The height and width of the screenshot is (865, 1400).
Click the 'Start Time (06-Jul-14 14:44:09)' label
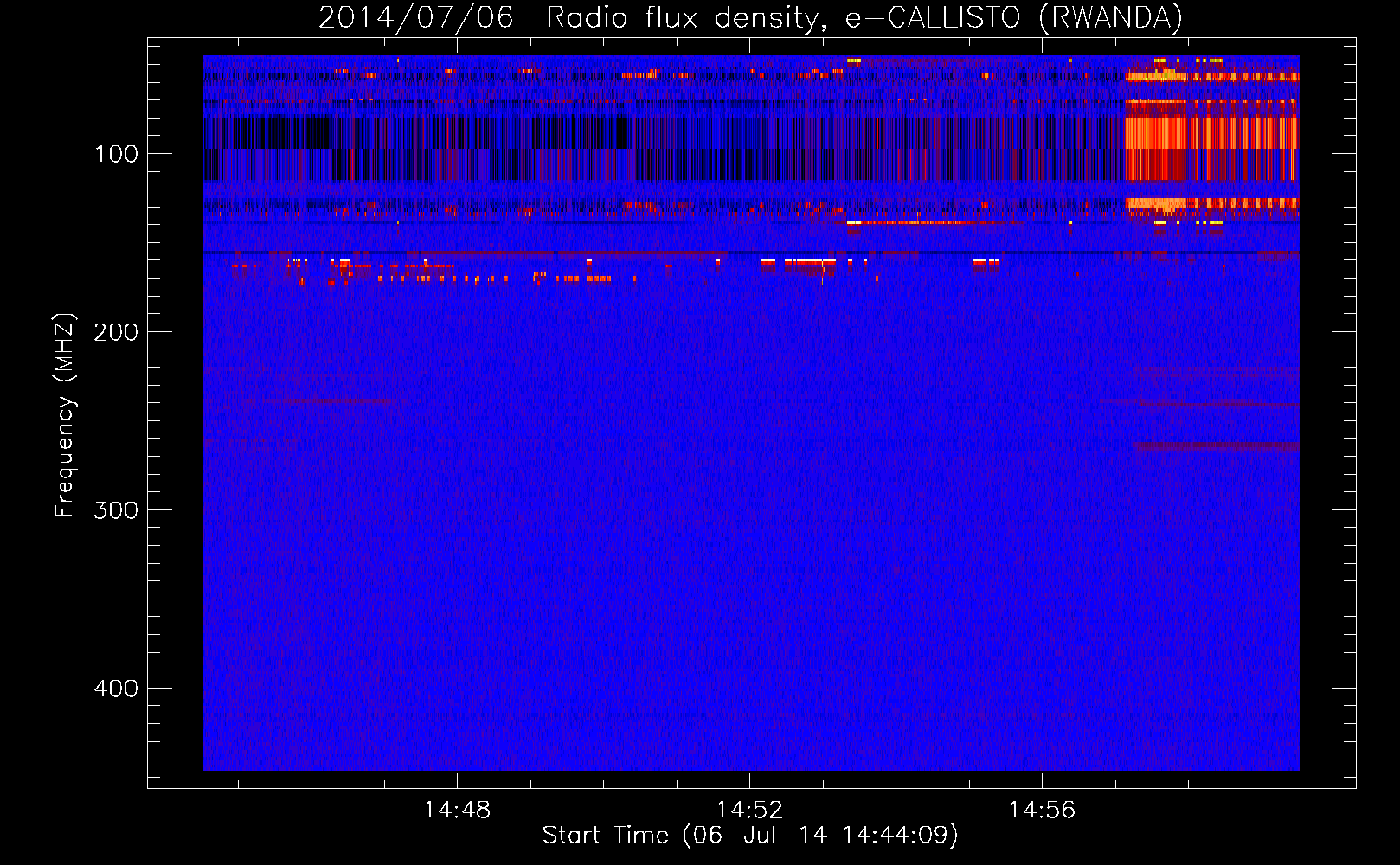click(750, 836)
